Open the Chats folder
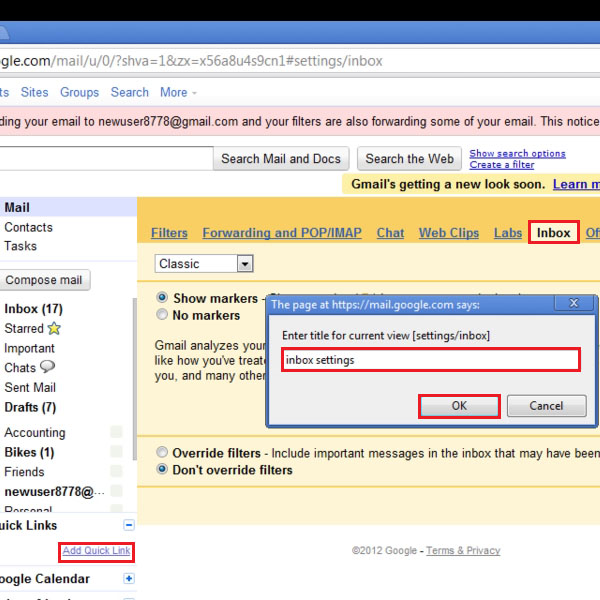 pos(20,368)
